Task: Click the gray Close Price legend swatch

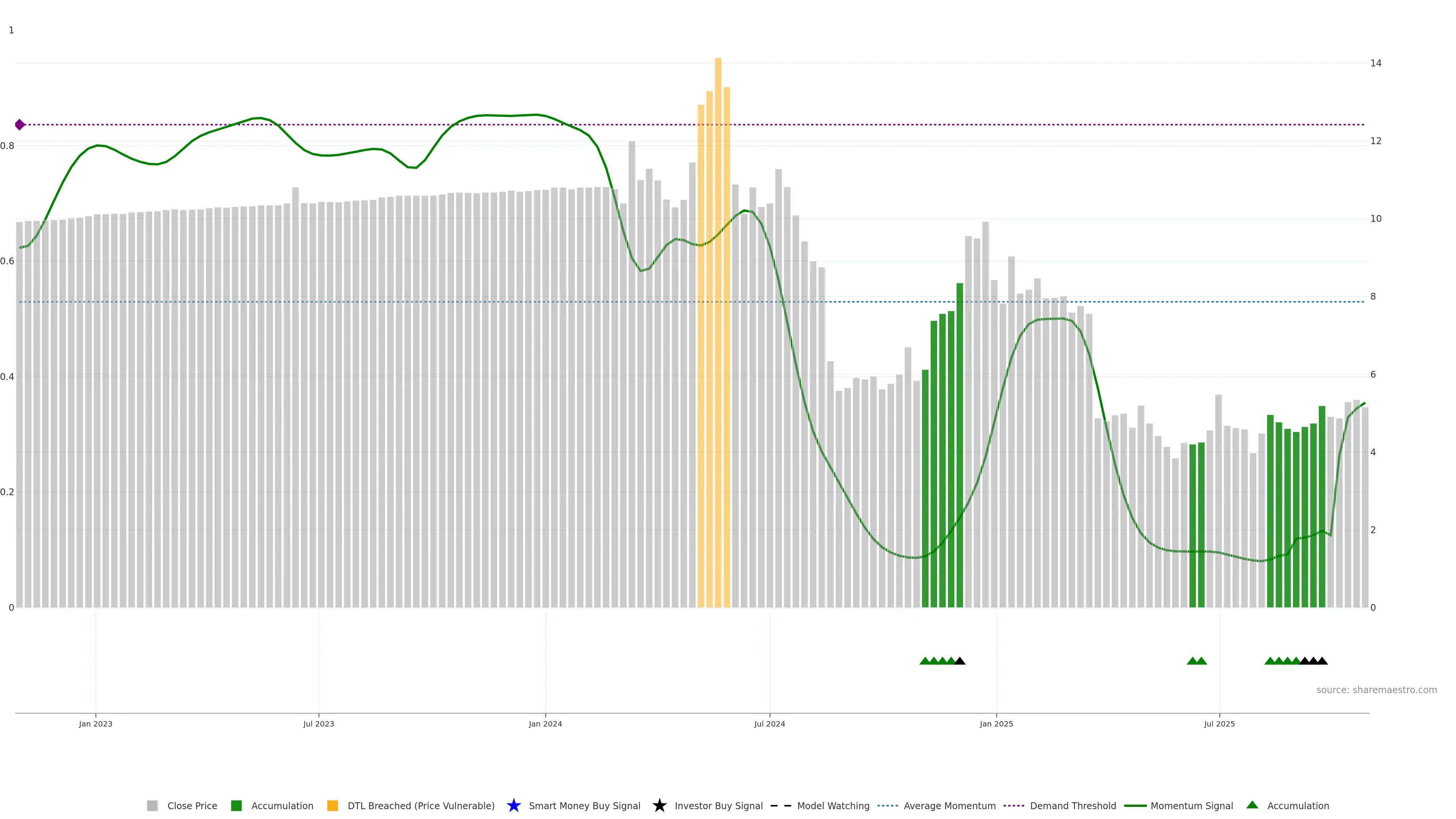Action: pyautogui.click(x=152, y=805)
